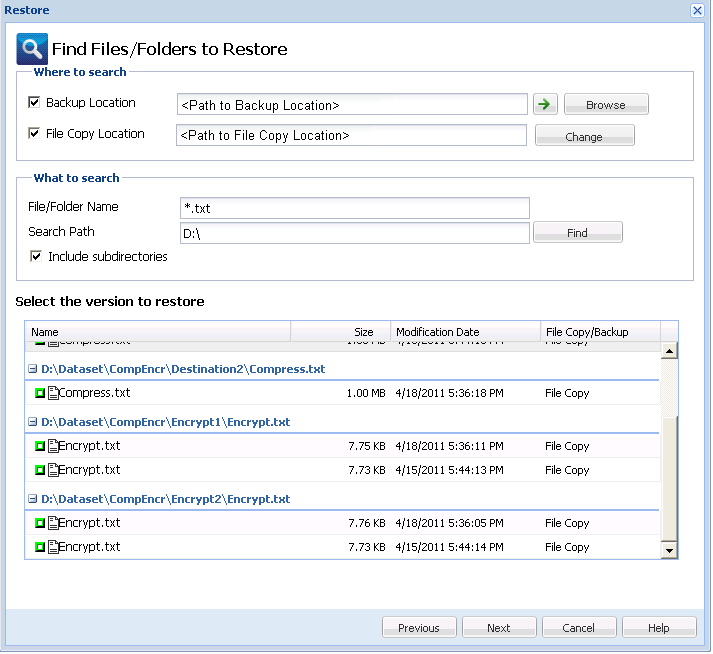The height and width of the screenshot is (654, 713).
Task: Click Browse for backup location
Action: 606,105
